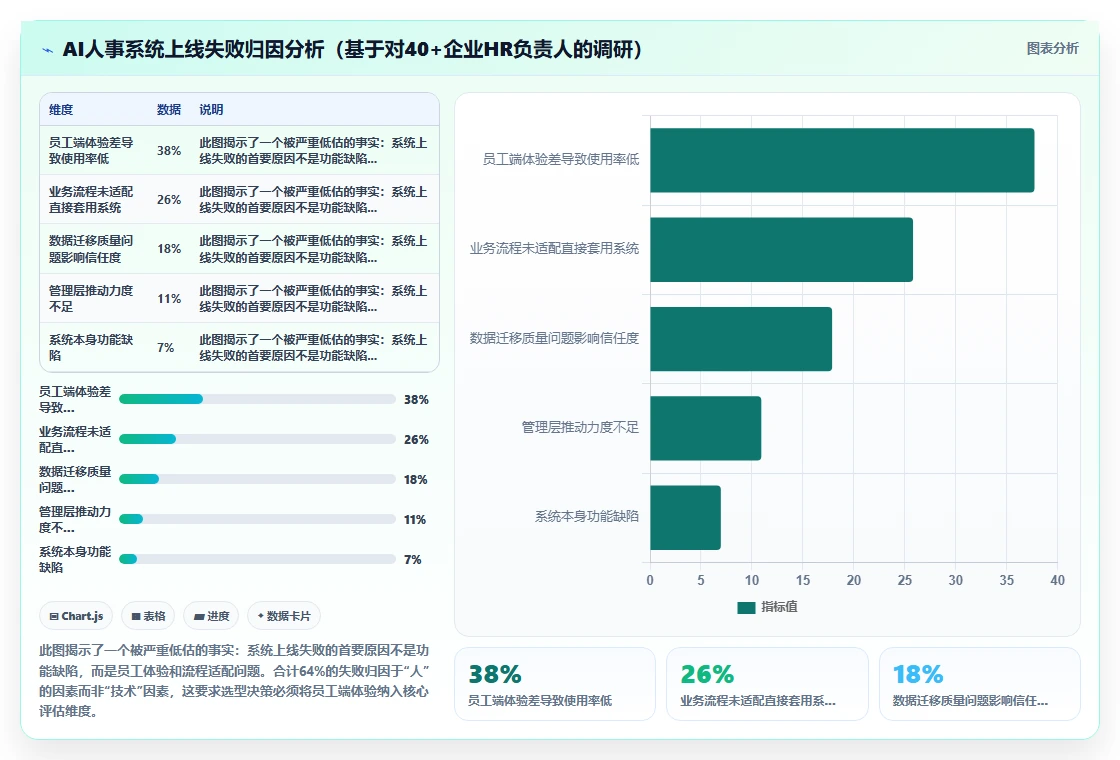The height and width of the screenshot is (760, 1120).
Task: Click the 维度 column header
Action: pos(61,109)
